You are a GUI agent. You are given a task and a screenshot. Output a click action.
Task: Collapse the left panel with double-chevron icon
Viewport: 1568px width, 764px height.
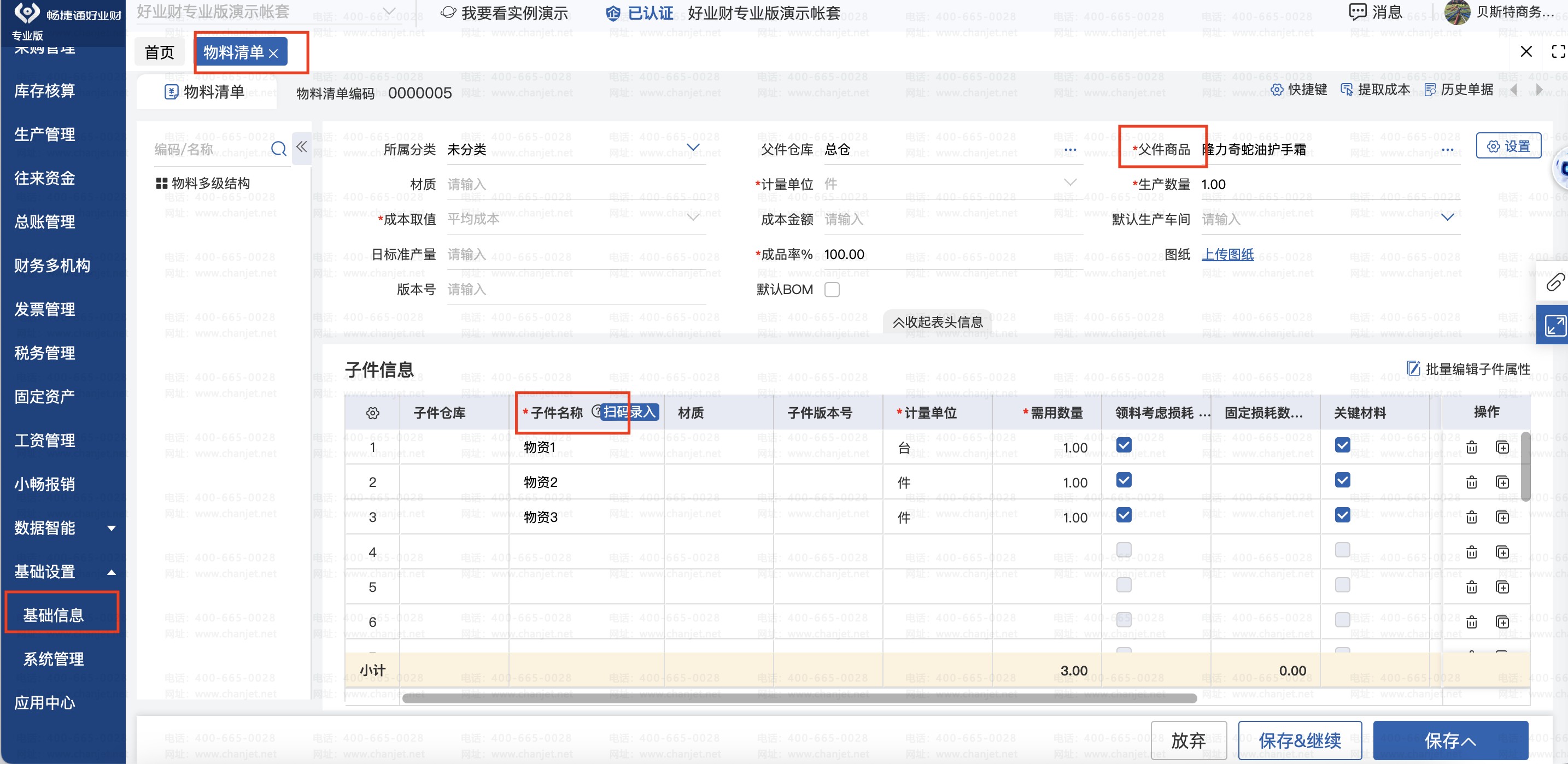click(301, 147)
